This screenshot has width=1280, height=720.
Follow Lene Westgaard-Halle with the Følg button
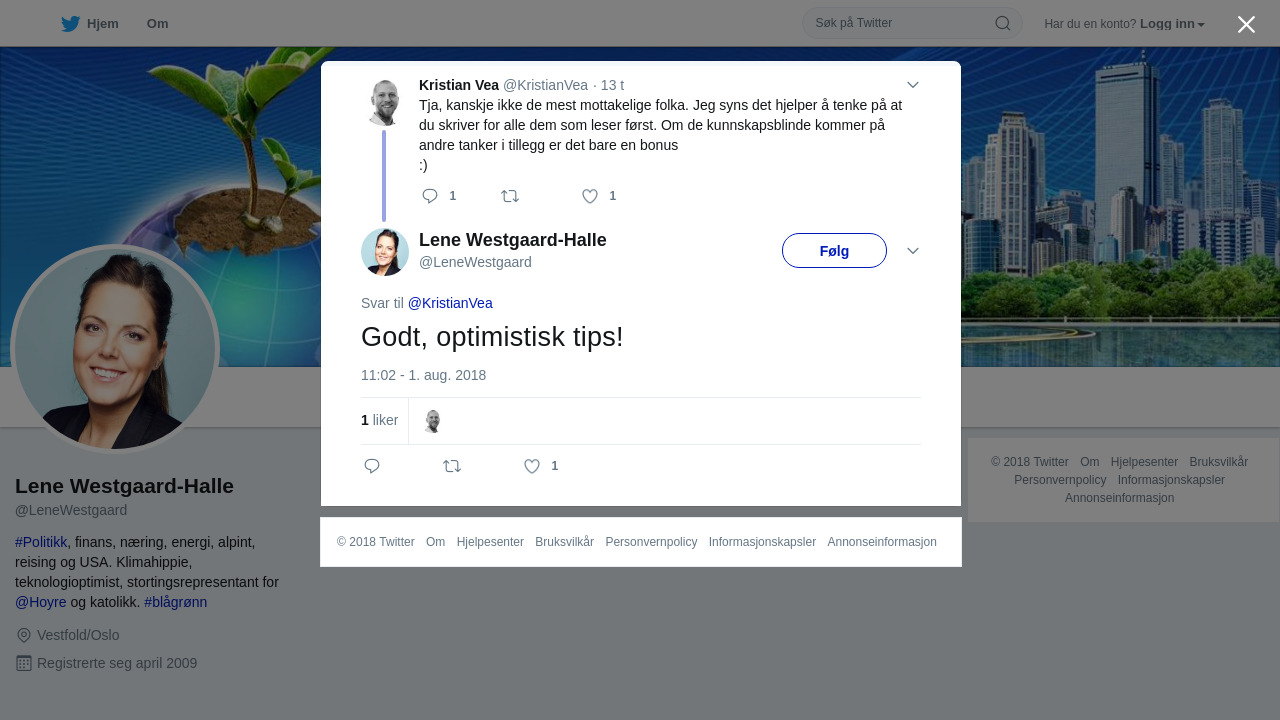pyautogui.click(x=834, y=250)
